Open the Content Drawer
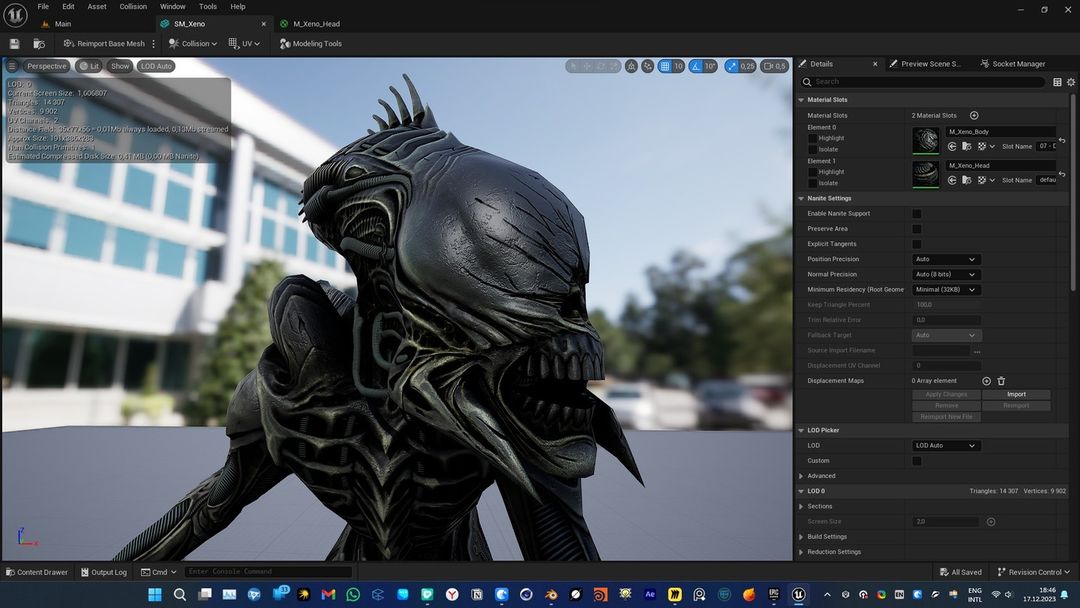Viewport: 1080px width, 608px height. click(37, 572)
